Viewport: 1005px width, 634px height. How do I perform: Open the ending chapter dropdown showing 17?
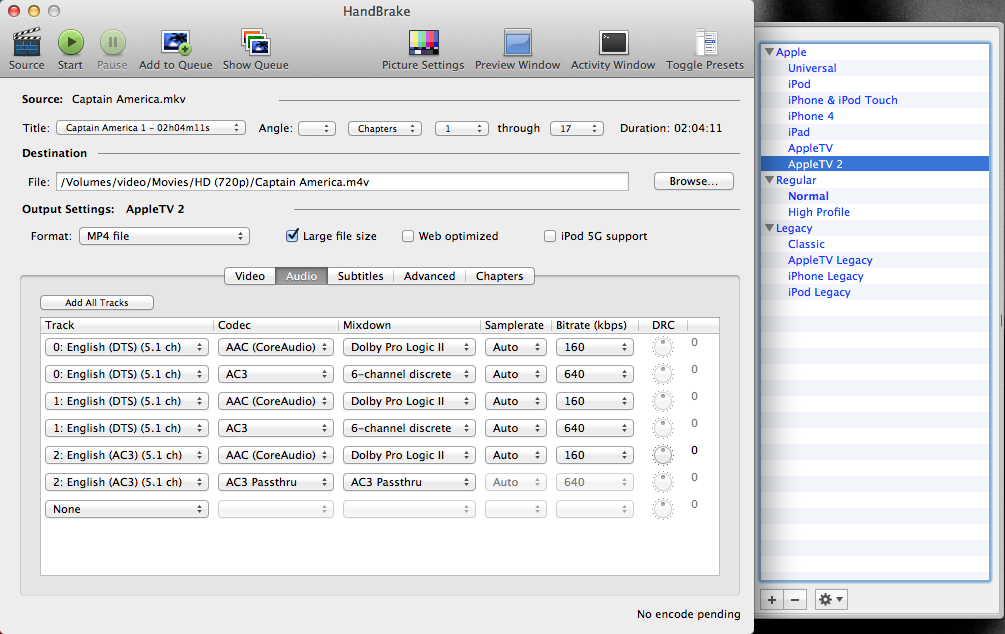tap(577, 128)
